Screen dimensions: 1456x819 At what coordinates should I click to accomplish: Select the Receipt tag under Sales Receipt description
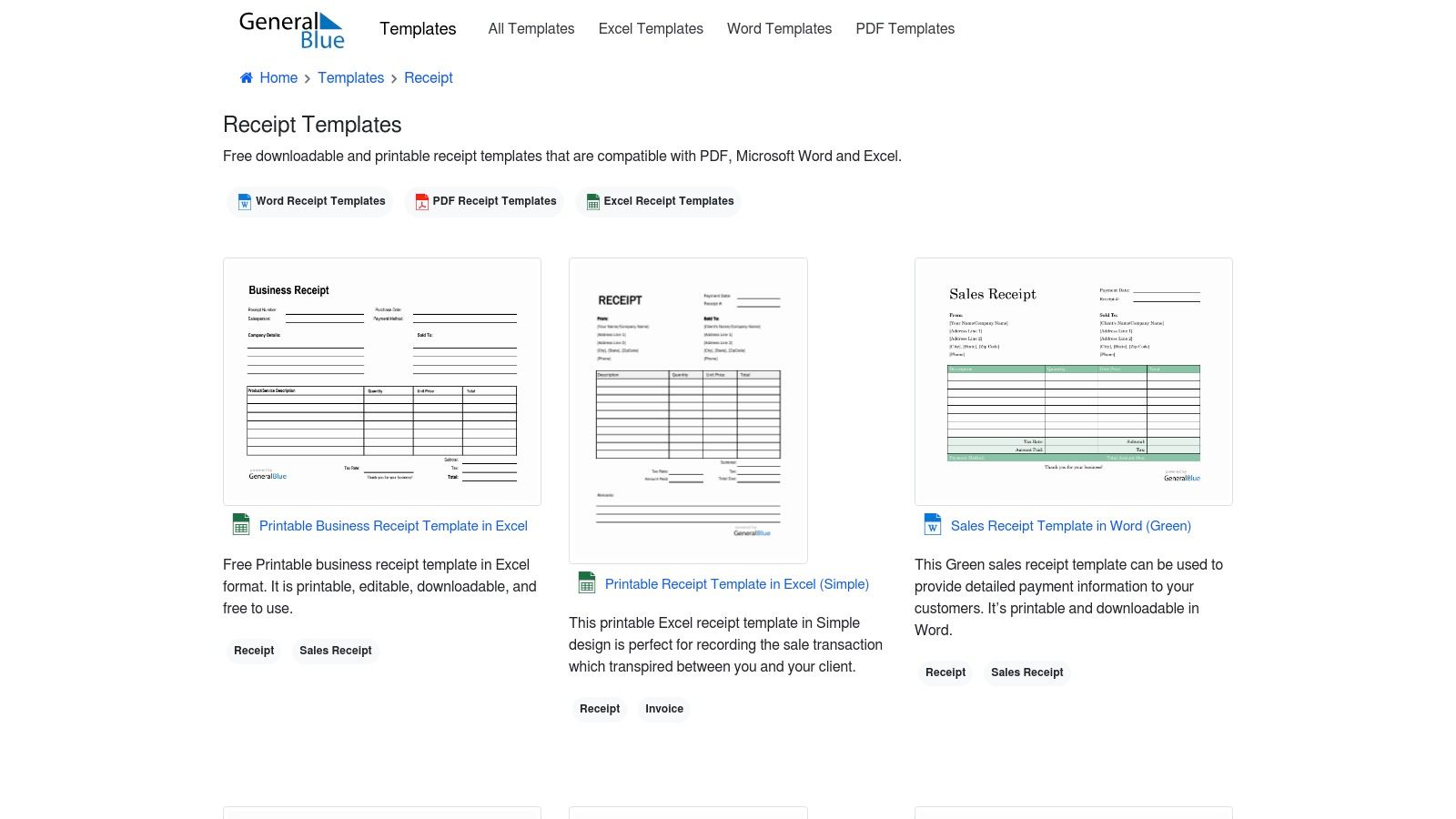click(x=945, y=672)
